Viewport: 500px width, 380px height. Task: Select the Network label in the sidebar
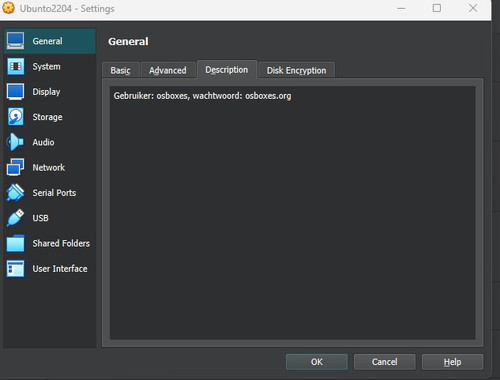tap(49, 168)
